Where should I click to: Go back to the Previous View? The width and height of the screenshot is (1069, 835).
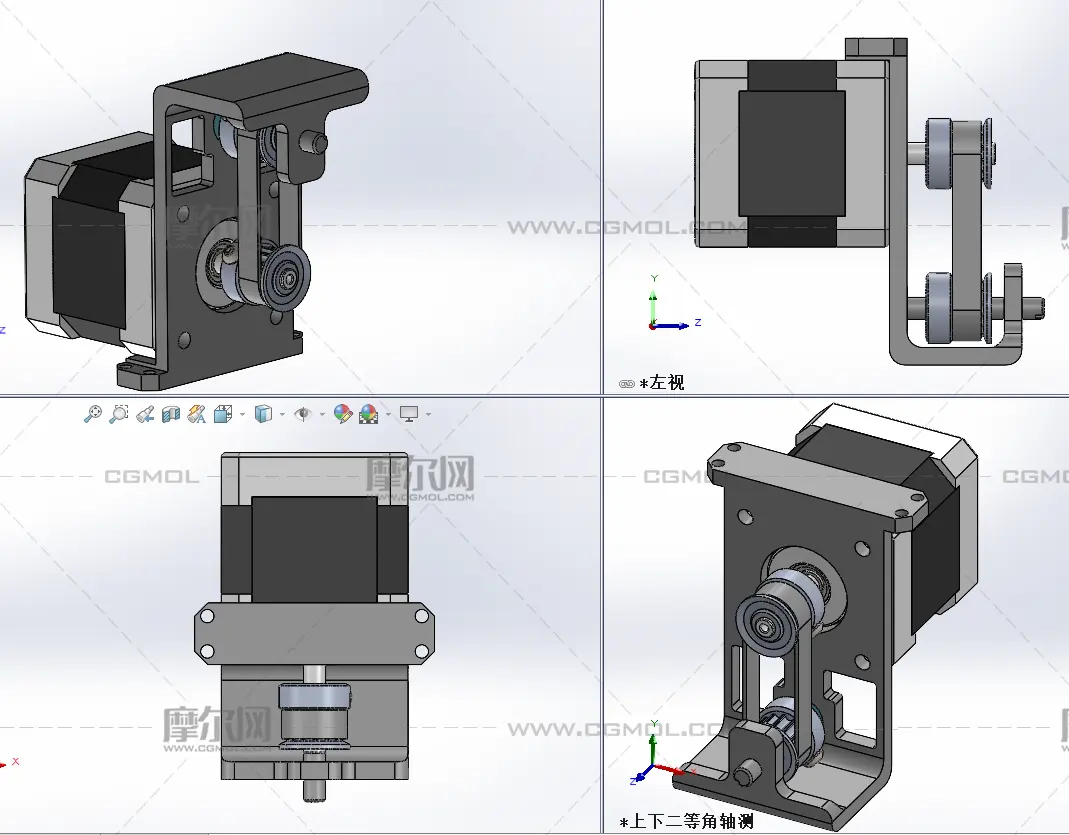pos(145,413)
